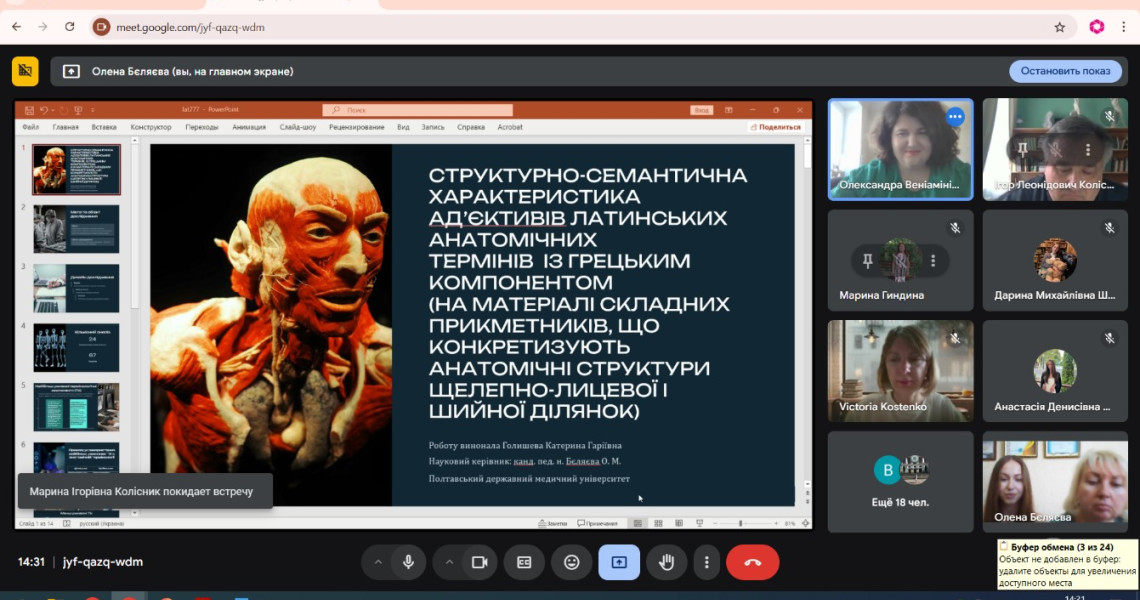Open the emoji reactions button
Viewport: 1140px width, 600px height.
[x=571, y=562]
